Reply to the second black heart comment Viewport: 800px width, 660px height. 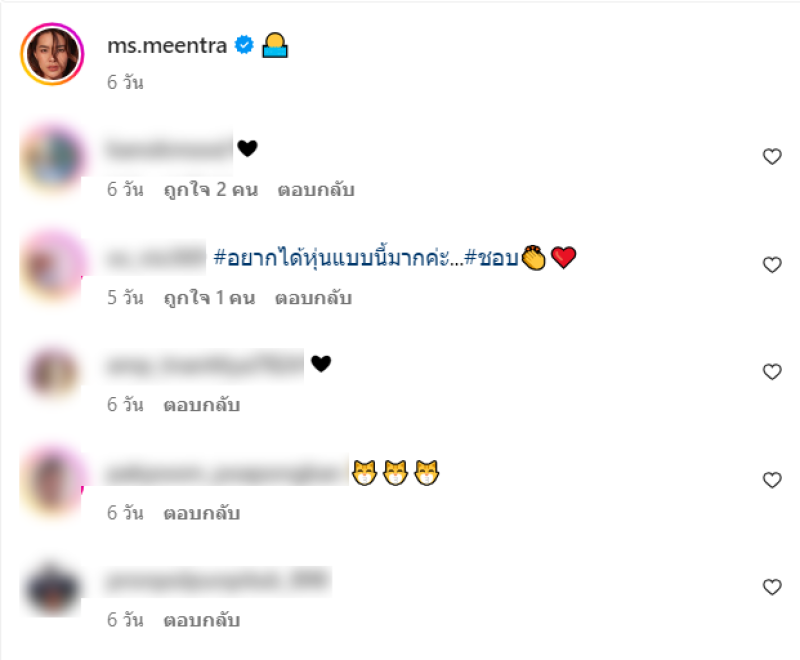pos(202,405)
